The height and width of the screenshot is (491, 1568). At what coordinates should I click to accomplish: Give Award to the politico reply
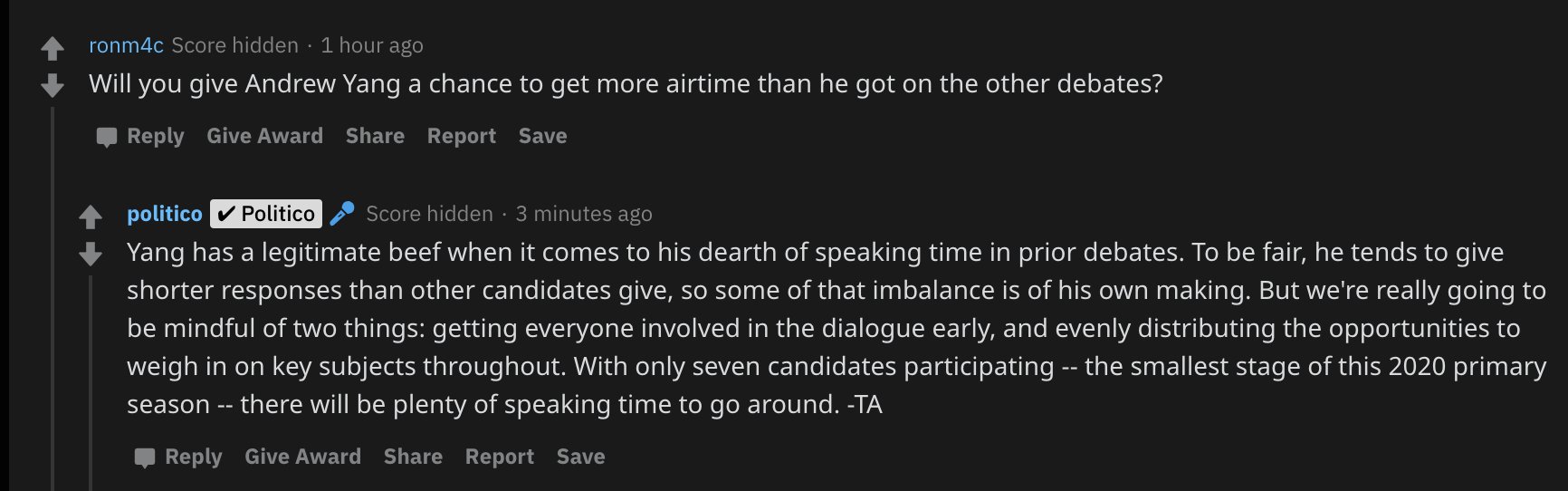pyautogui.click(x=302, y=457)
